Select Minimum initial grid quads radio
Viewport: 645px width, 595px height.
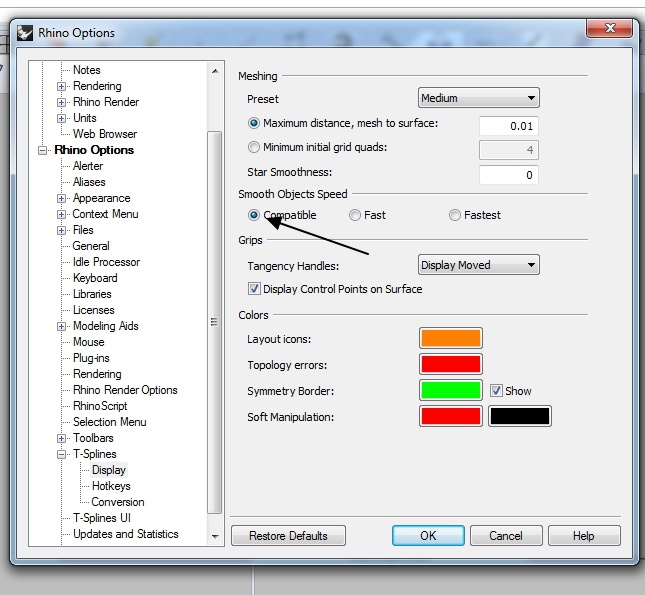[x=254, y=147]
